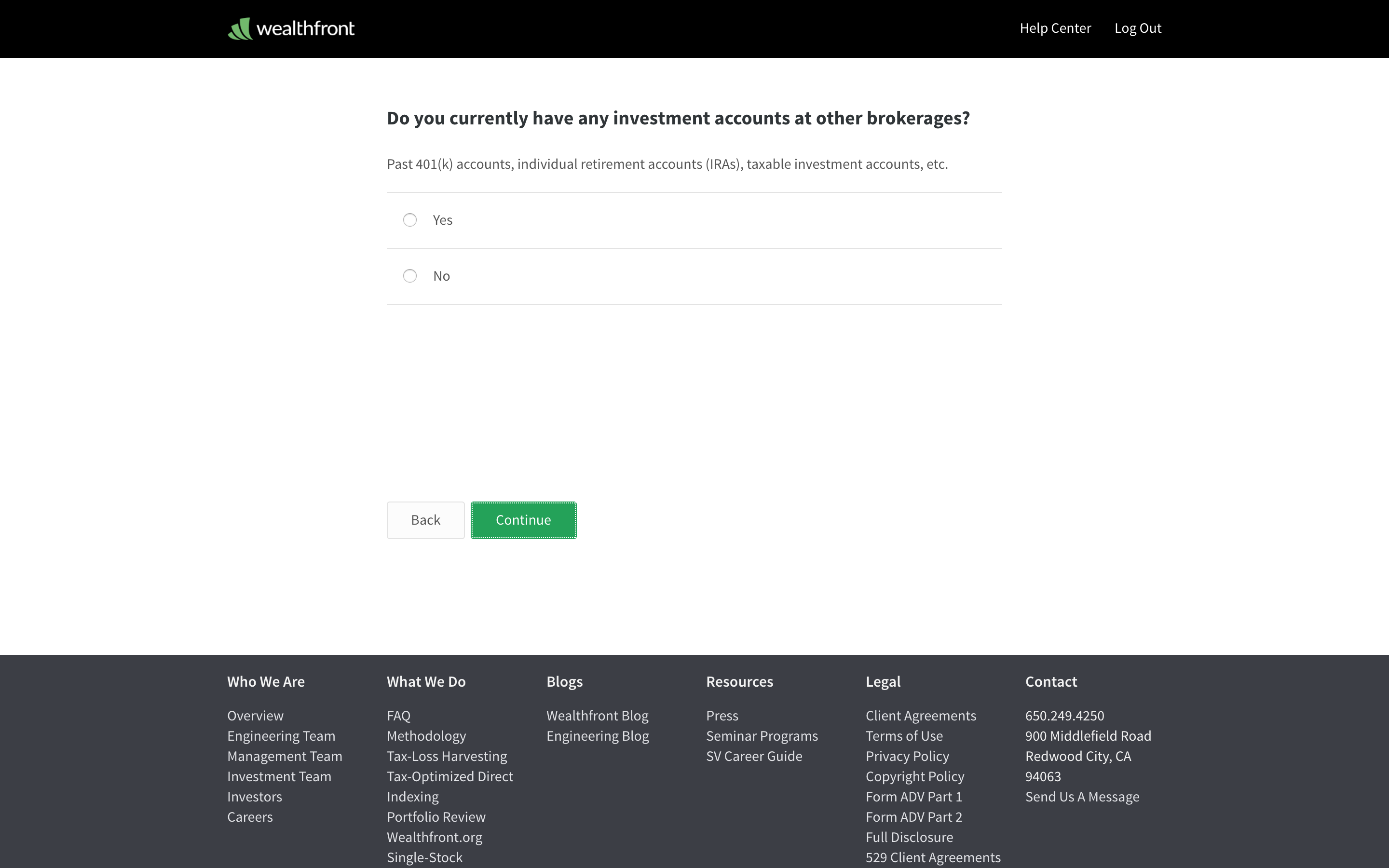Open Press resources link
The width and height of the screenshot is (1389, 868).
[x=722, y=715]
